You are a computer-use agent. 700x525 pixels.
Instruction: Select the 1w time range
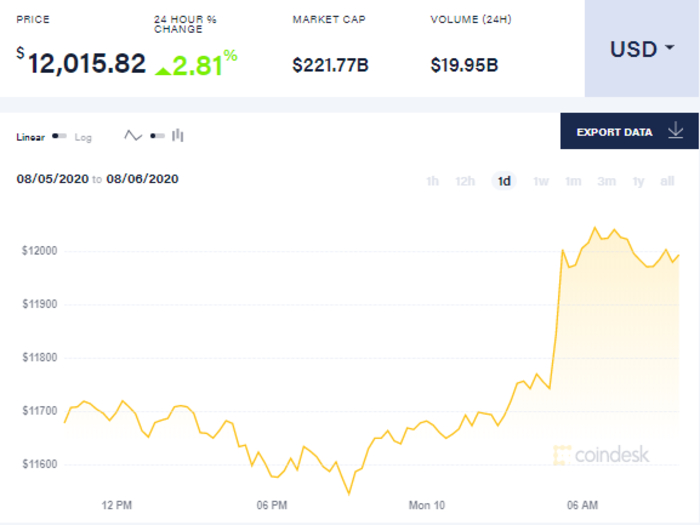click(x=540, y=181)
